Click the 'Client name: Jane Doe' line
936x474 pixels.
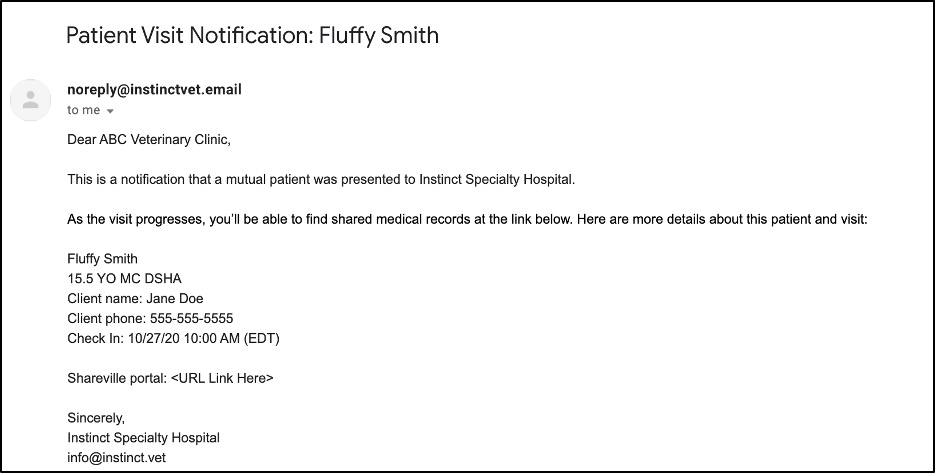[x=136, y=298]
